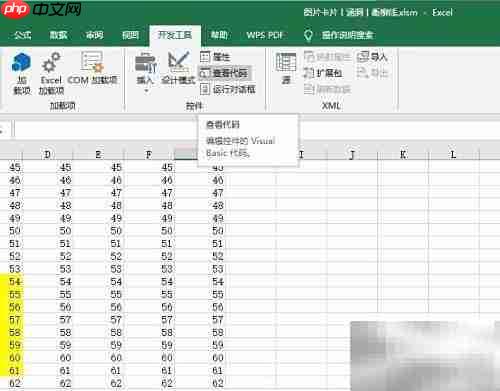Viewport: 500px width, 391px height.
Task: Select yellow highlighted cell 54
Action: coord(11,281)
